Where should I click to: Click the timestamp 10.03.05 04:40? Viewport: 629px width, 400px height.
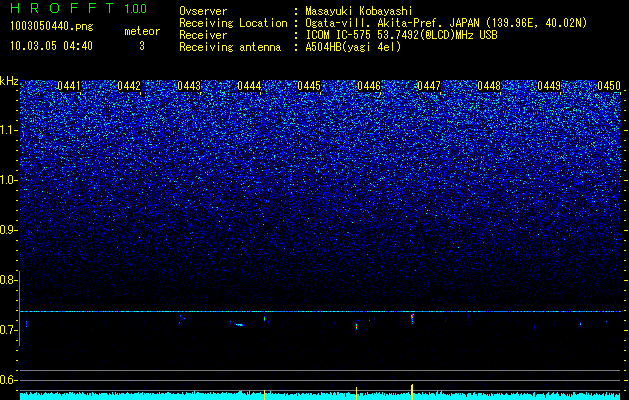coord(51,46)
